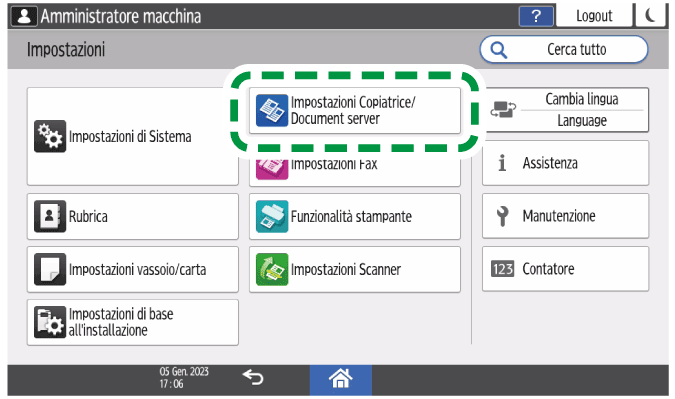Open the Rubrica address book

[133, 217]
